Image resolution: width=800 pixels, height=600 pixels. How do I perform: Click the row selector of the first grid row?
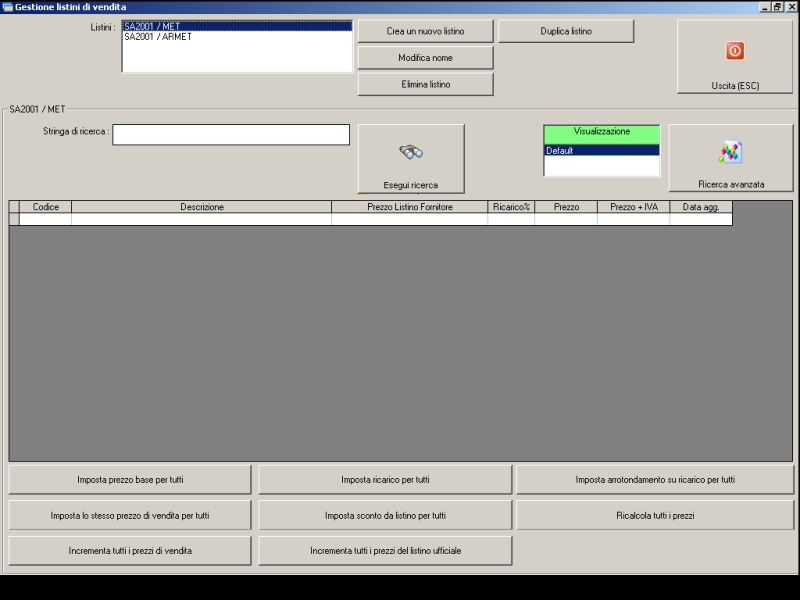tap(14, 219)
